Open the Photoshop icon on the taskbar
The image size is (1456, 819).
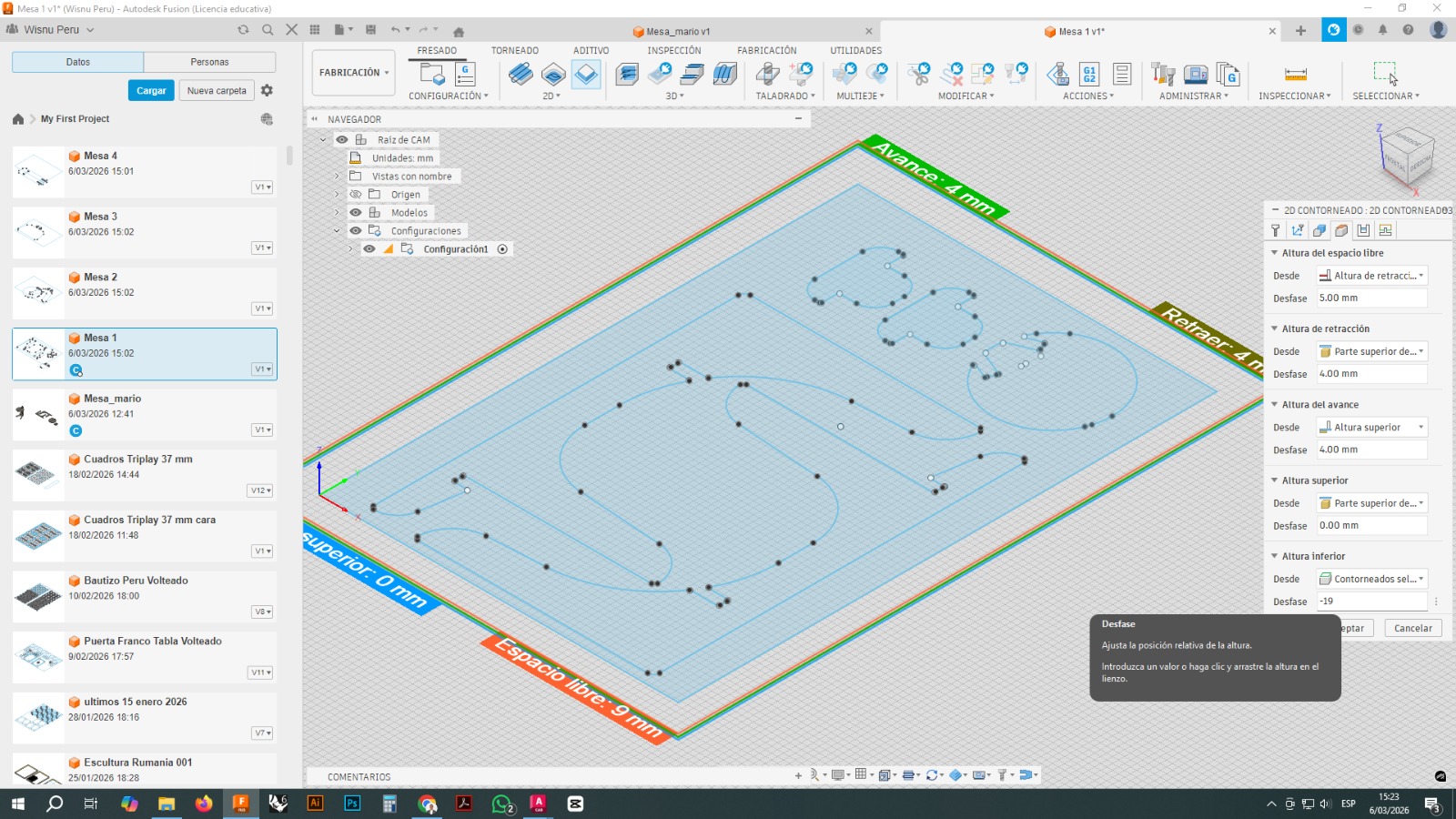[351, 804]
